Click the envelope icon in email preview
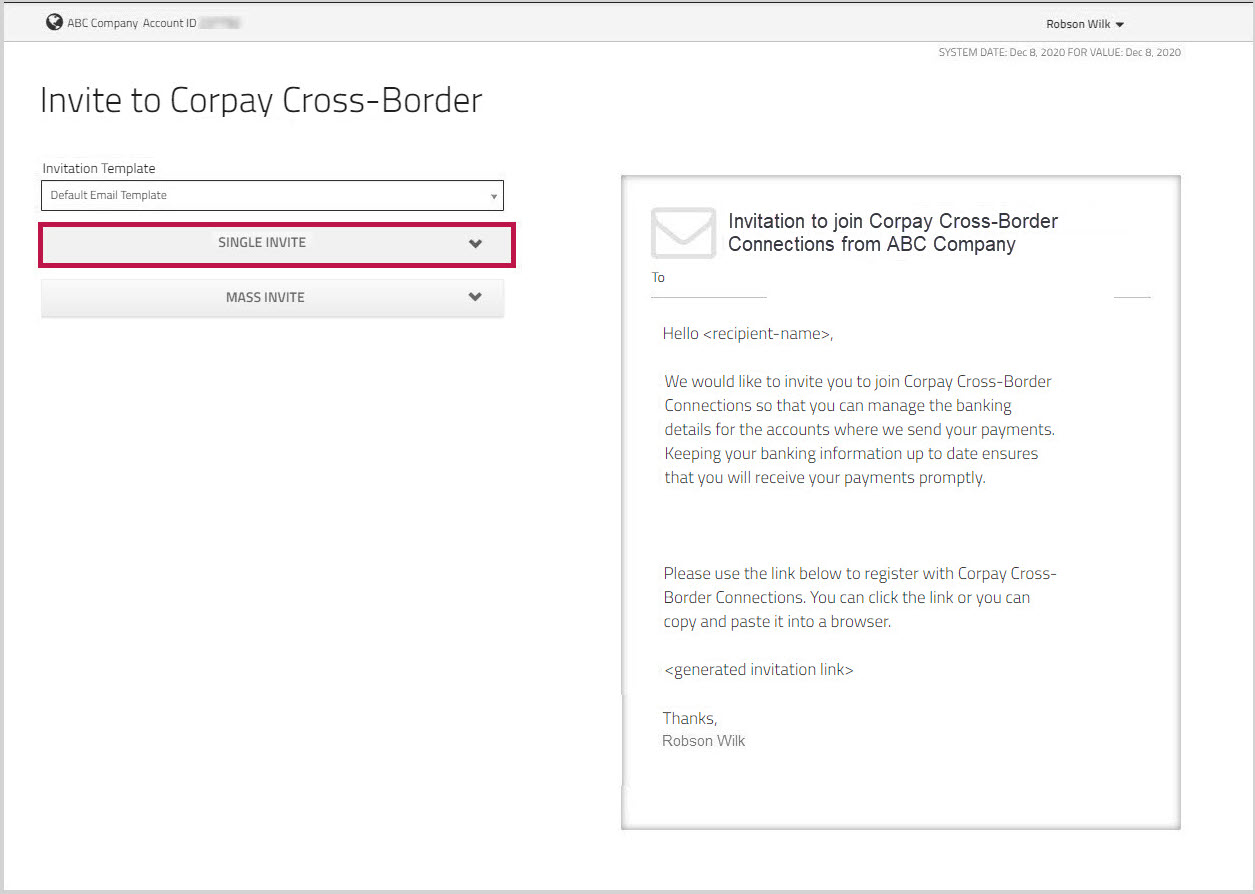This screenshot has height=894, width=1255. click(683, 233)
